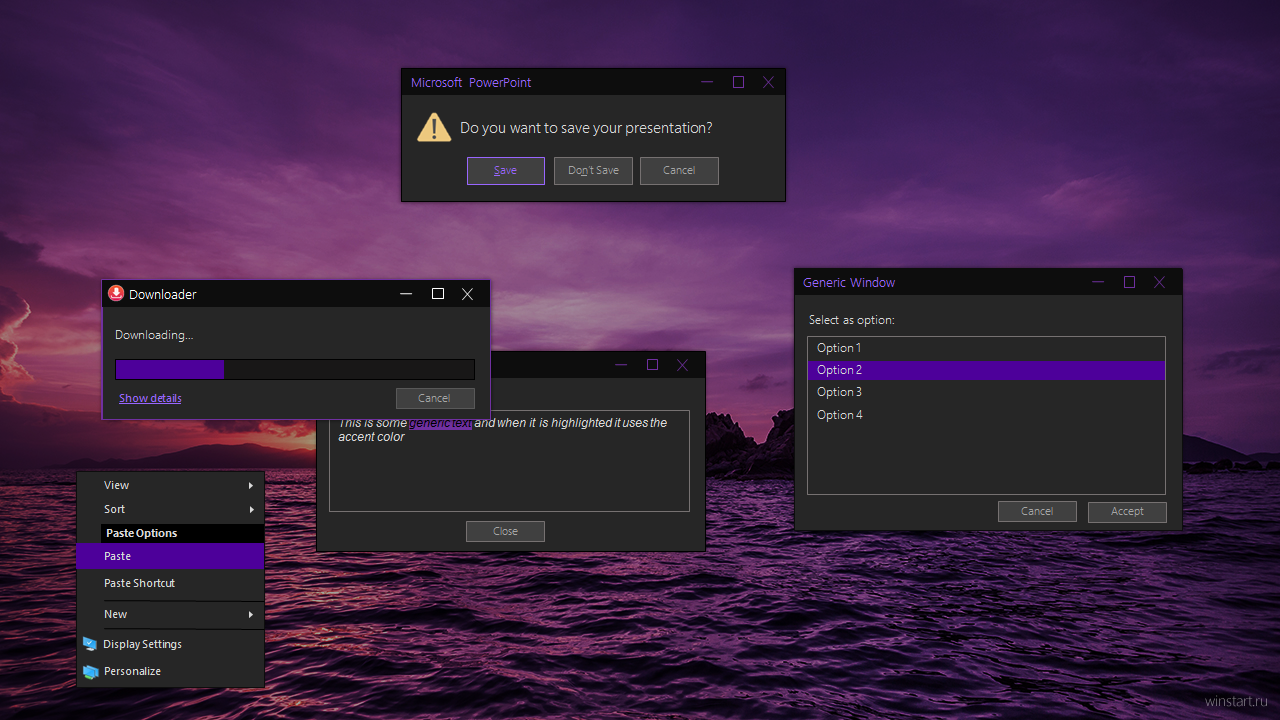Minimize the Generic Window
Screen dimensions: 1280x720
[x=1098, y=282]
